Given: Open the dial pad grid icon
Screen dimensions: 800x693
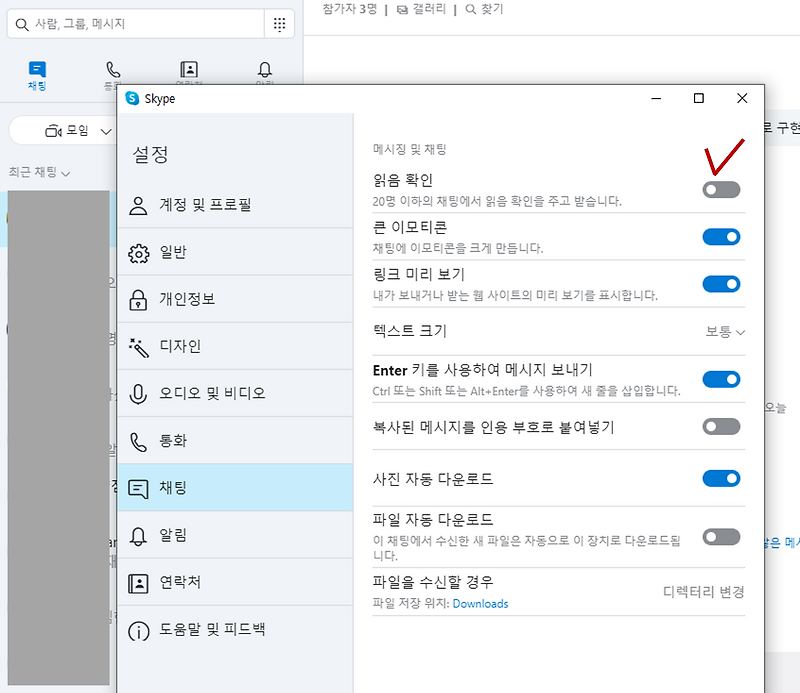Looking at the screenshot, I should point(279,24).
